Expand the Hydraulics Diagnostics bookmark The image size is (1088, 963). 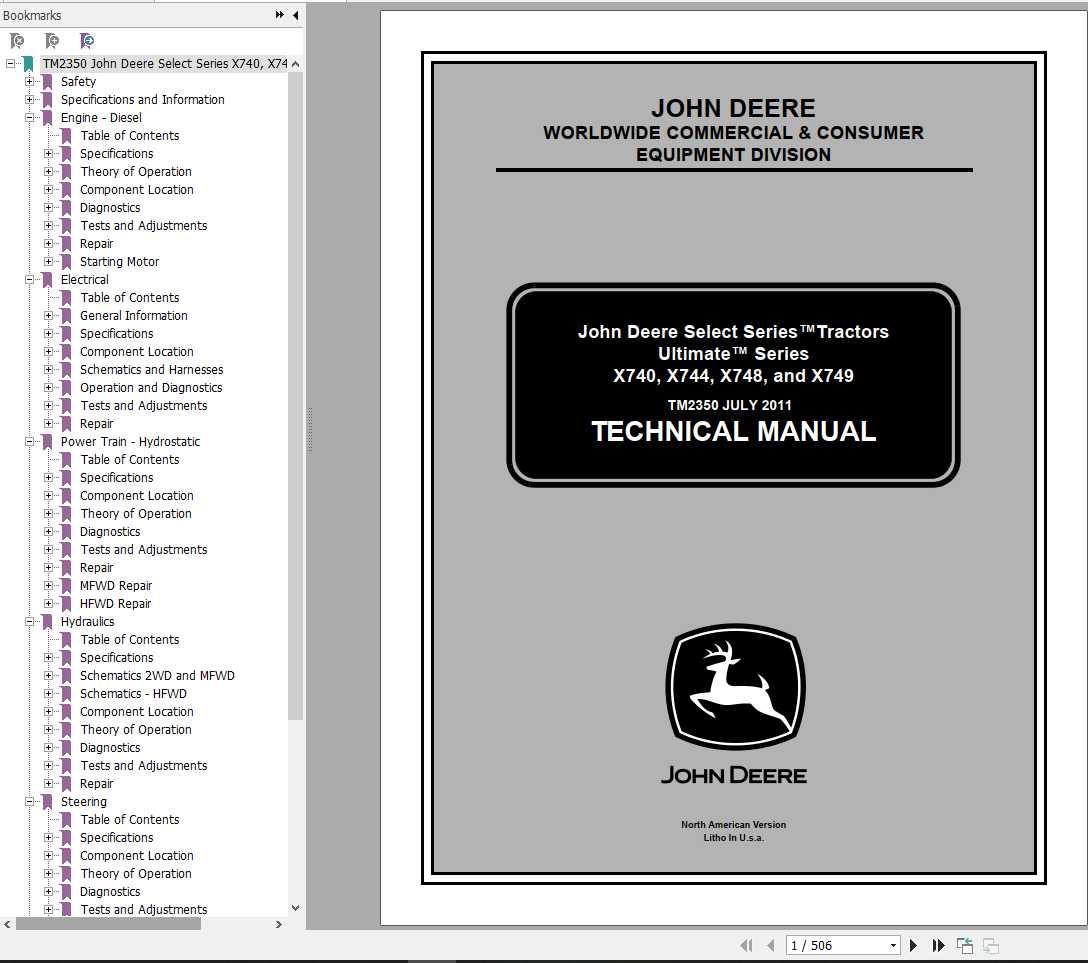pos(49,747)
